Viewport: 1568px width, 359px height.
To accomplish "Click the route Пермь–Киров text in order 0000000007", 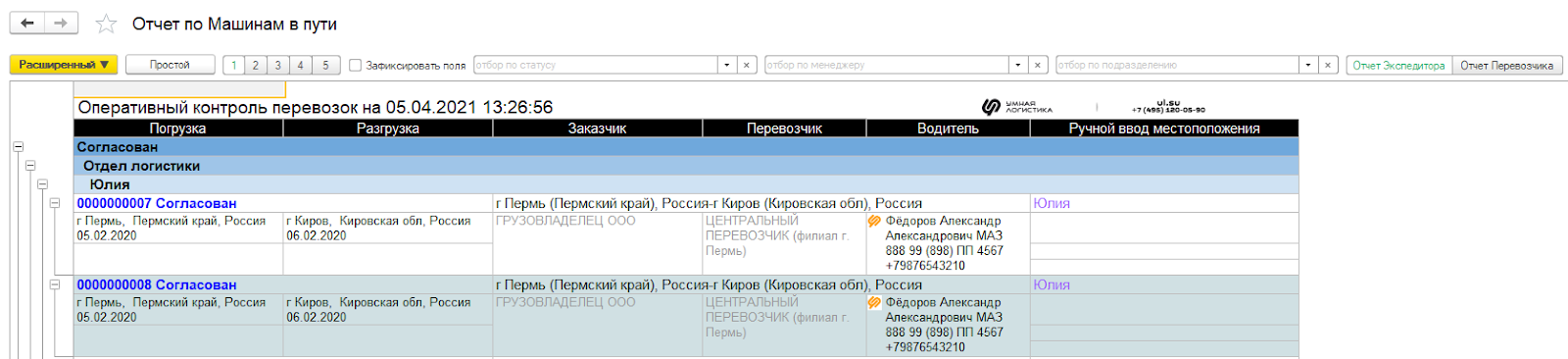I will pos(710,203).
